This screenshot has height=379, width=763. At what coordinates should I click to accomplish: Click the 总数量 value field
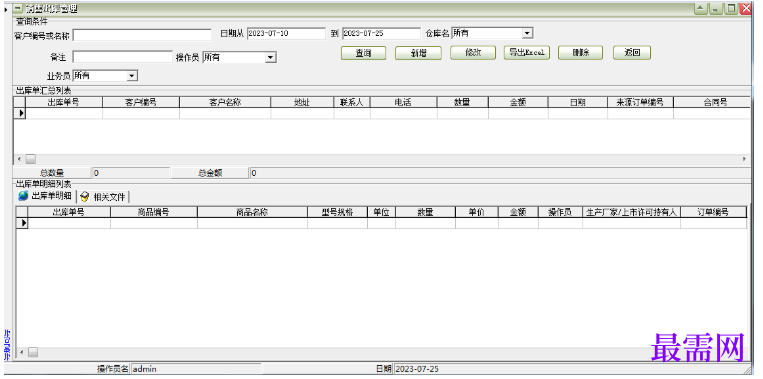pos(131,173)
